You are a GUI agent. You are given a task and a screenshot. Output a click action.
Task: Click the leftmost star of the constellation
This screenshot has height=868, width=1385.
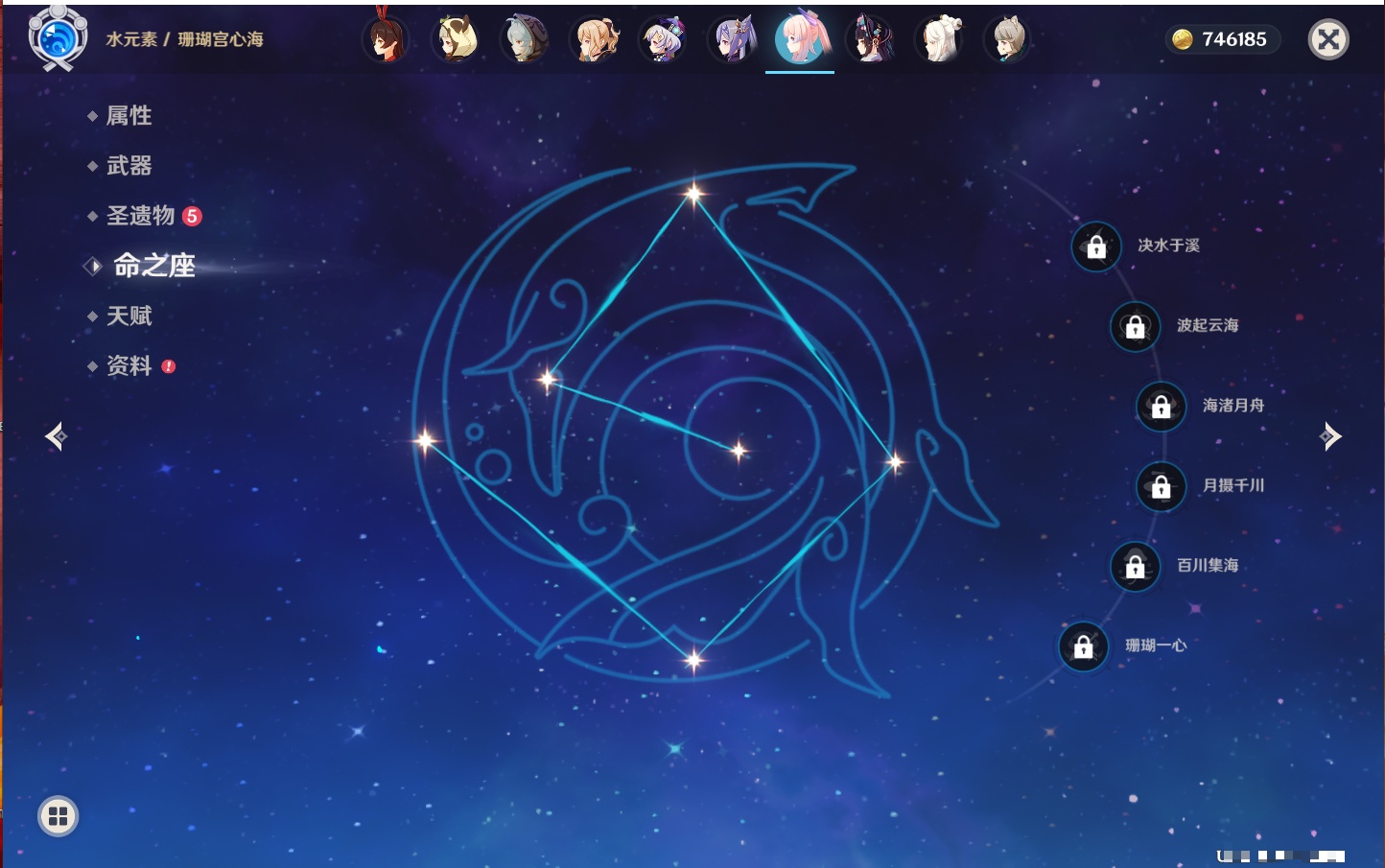click(x=425, y=441)
